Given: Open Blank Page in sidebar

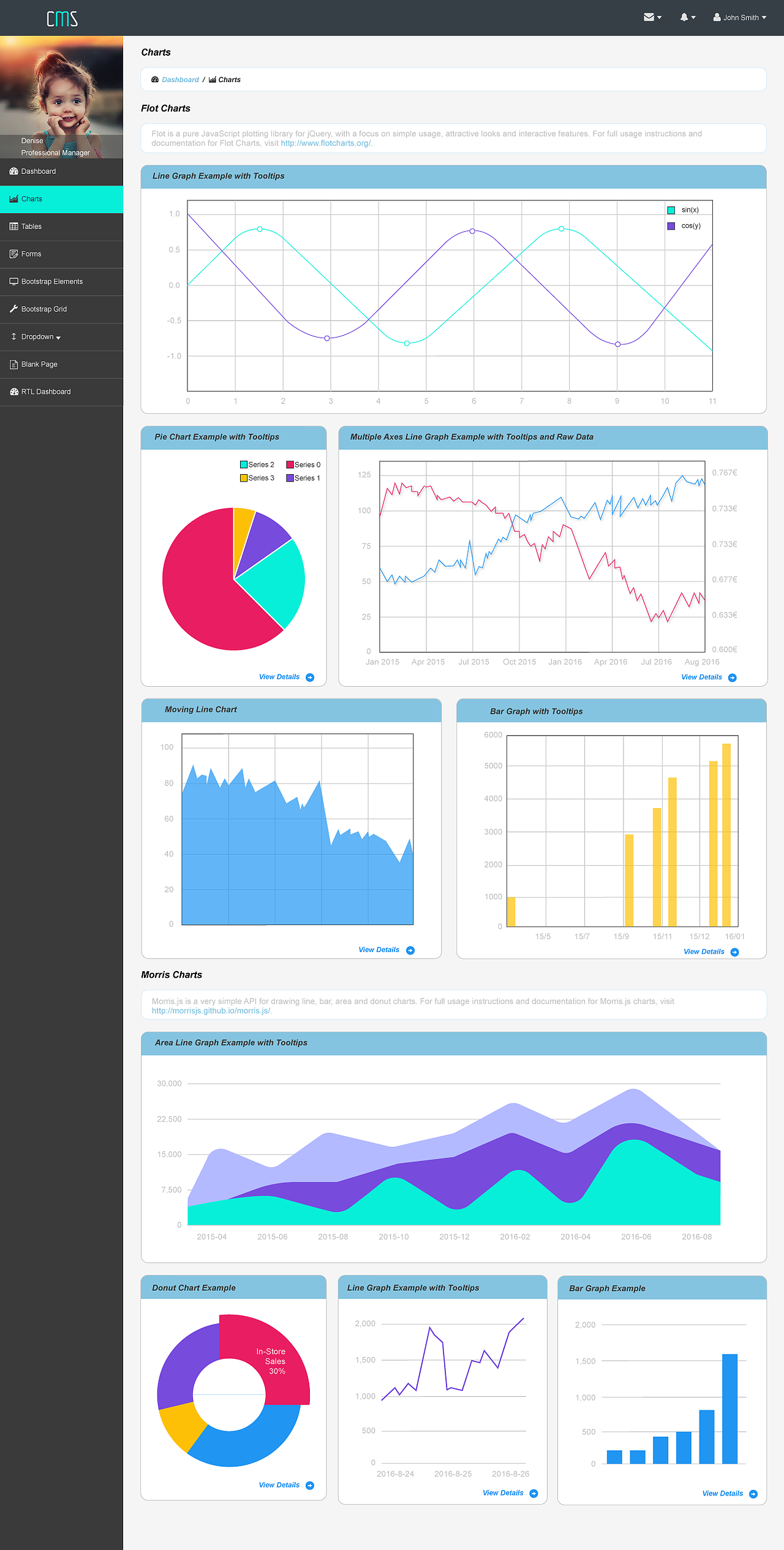Looking at the screenshot, I should [61, 365].
